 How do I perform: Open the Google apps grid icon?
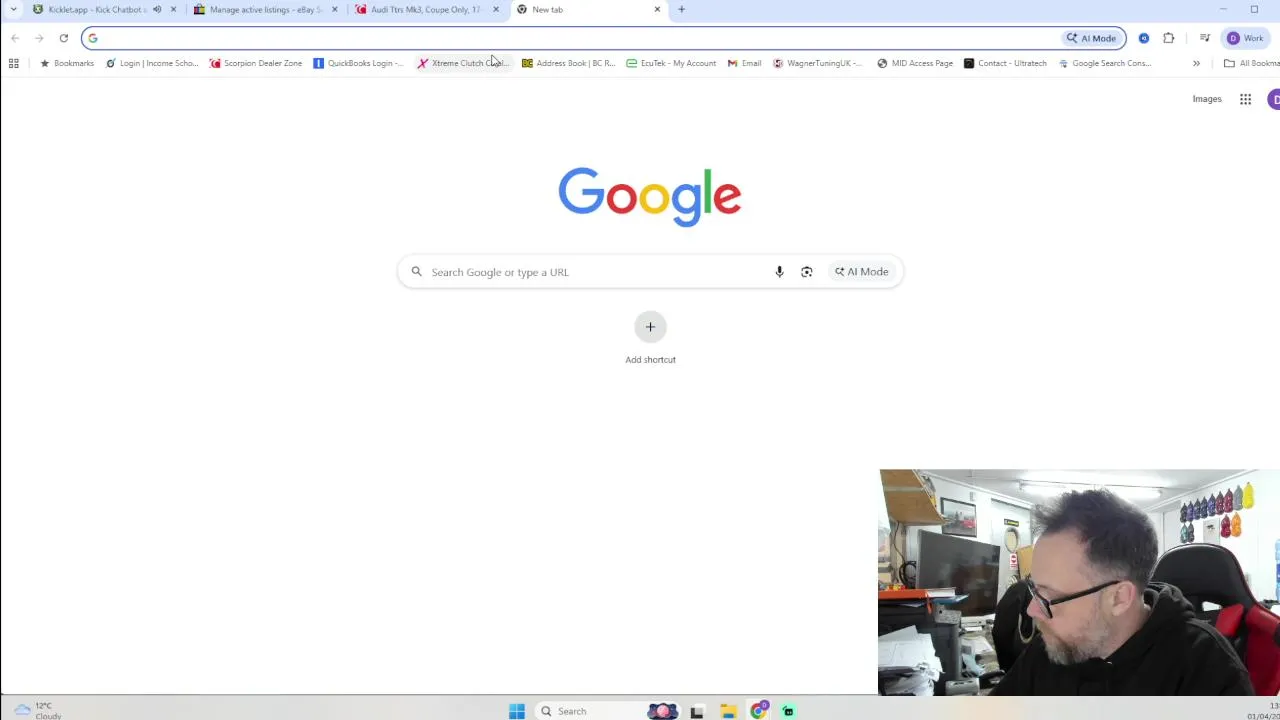(1245, 99)
